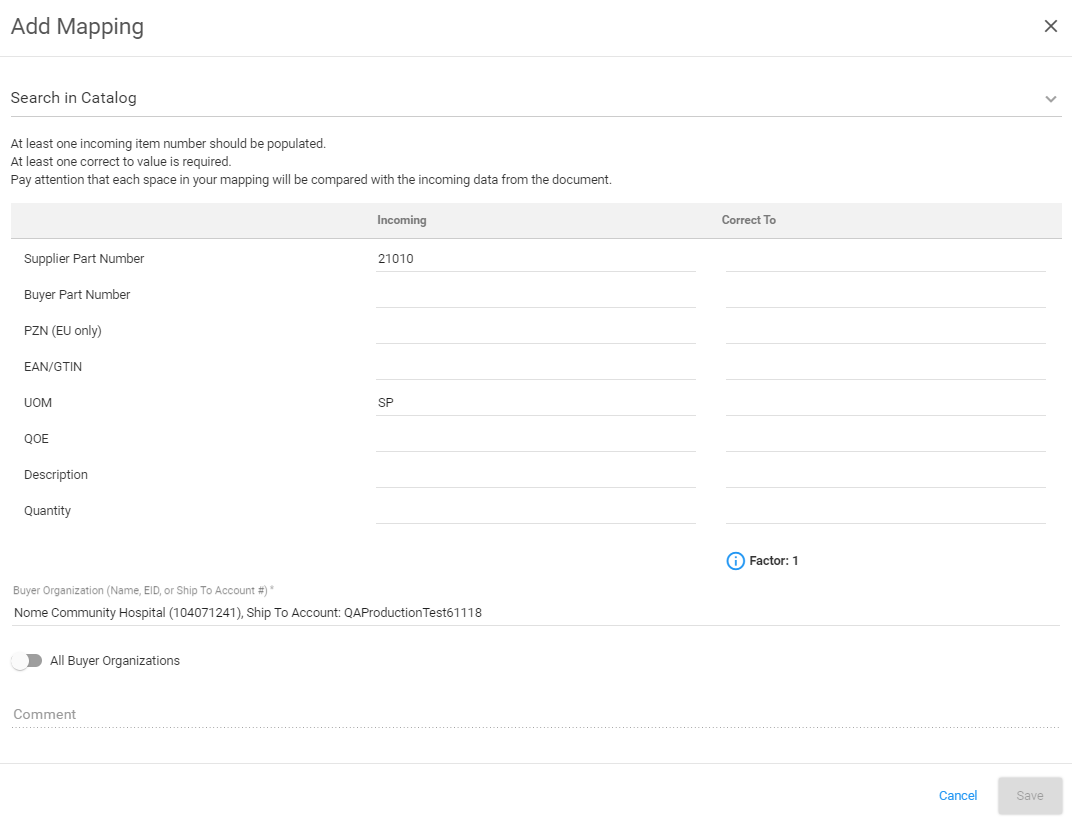Close the Add Mapping dialog
This screenshot has width=1072, height=824.
pos(1050,25)
